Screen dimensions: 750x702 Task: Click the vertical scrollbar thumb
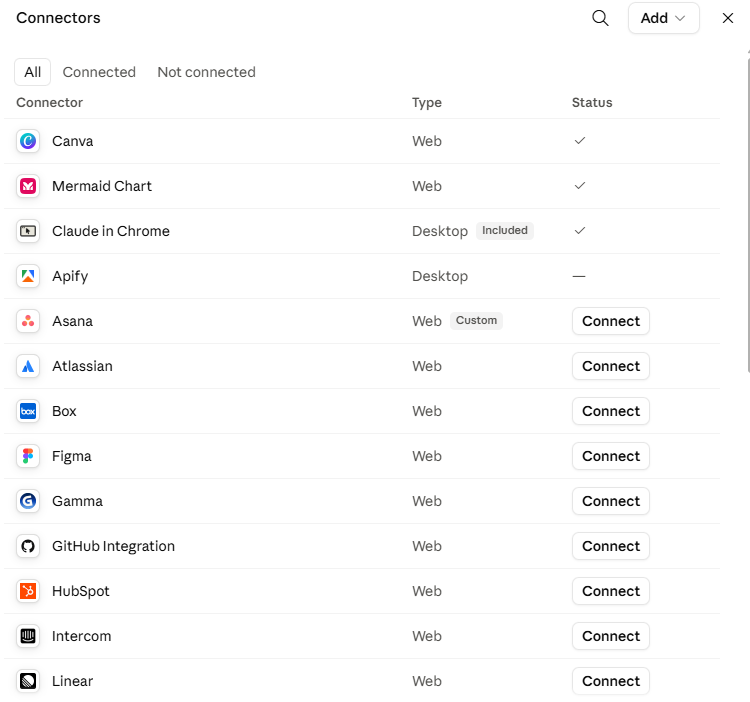click(748, 215)
